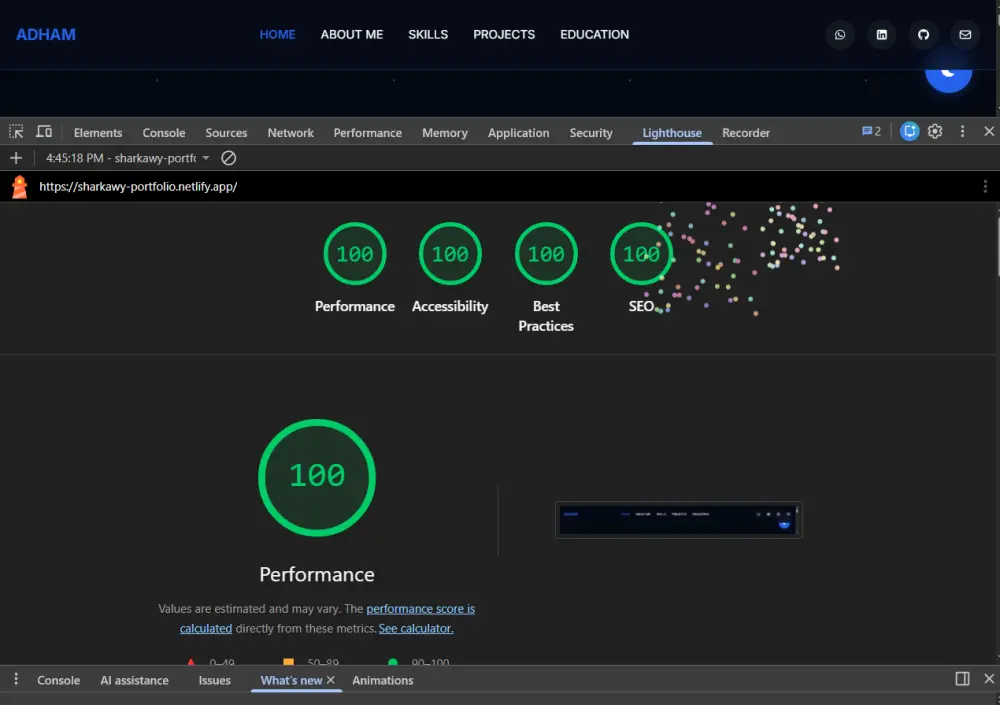The width and height of the screenshot is (1000, 705).
Task: Click the Lighthouse logo icon
Action: click(20, 187)
